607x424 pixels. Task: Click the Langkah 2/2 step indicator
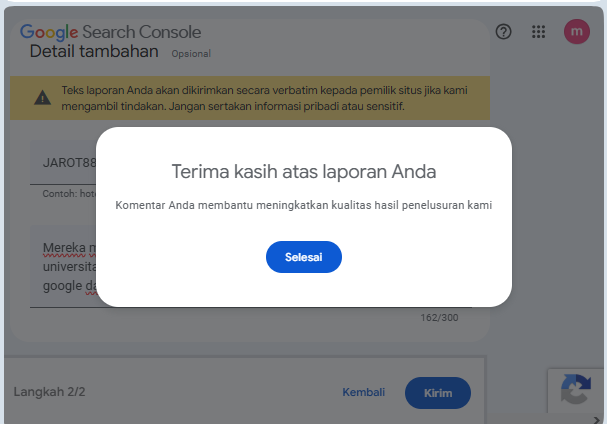[49, 392]
